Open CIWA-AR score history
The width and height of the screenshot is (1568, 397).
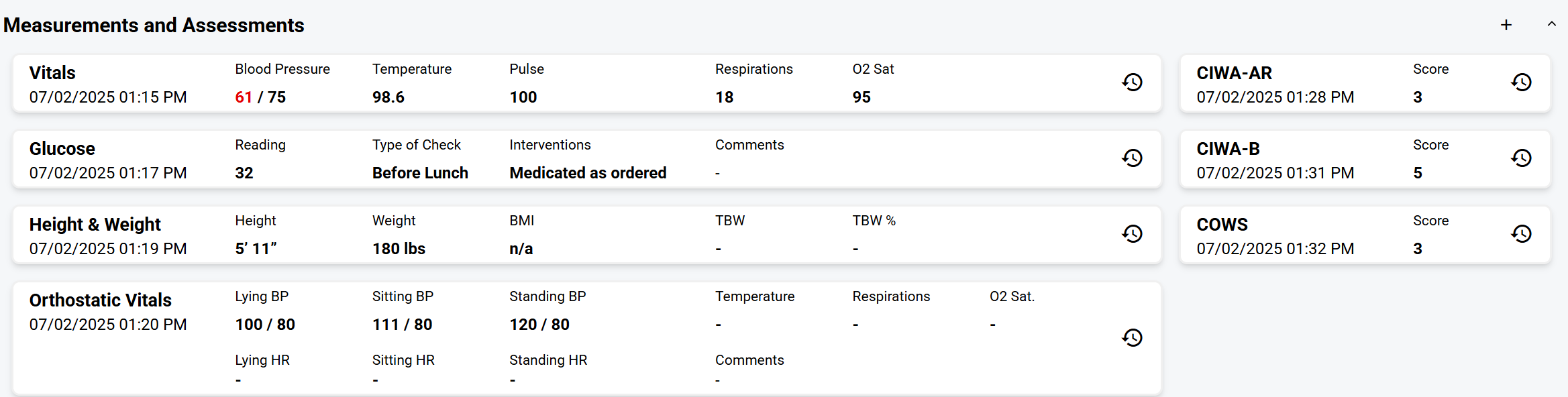click(1521, 82)
